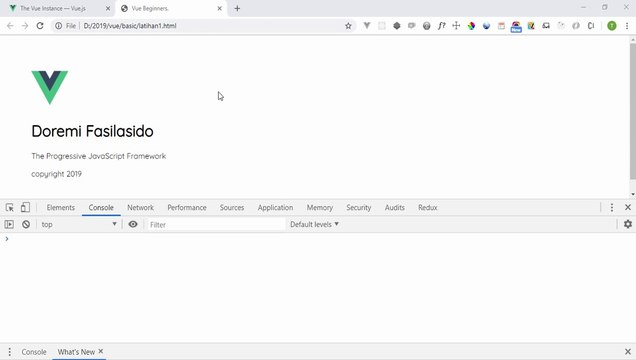Close the DevTools panel

[628, 208]
